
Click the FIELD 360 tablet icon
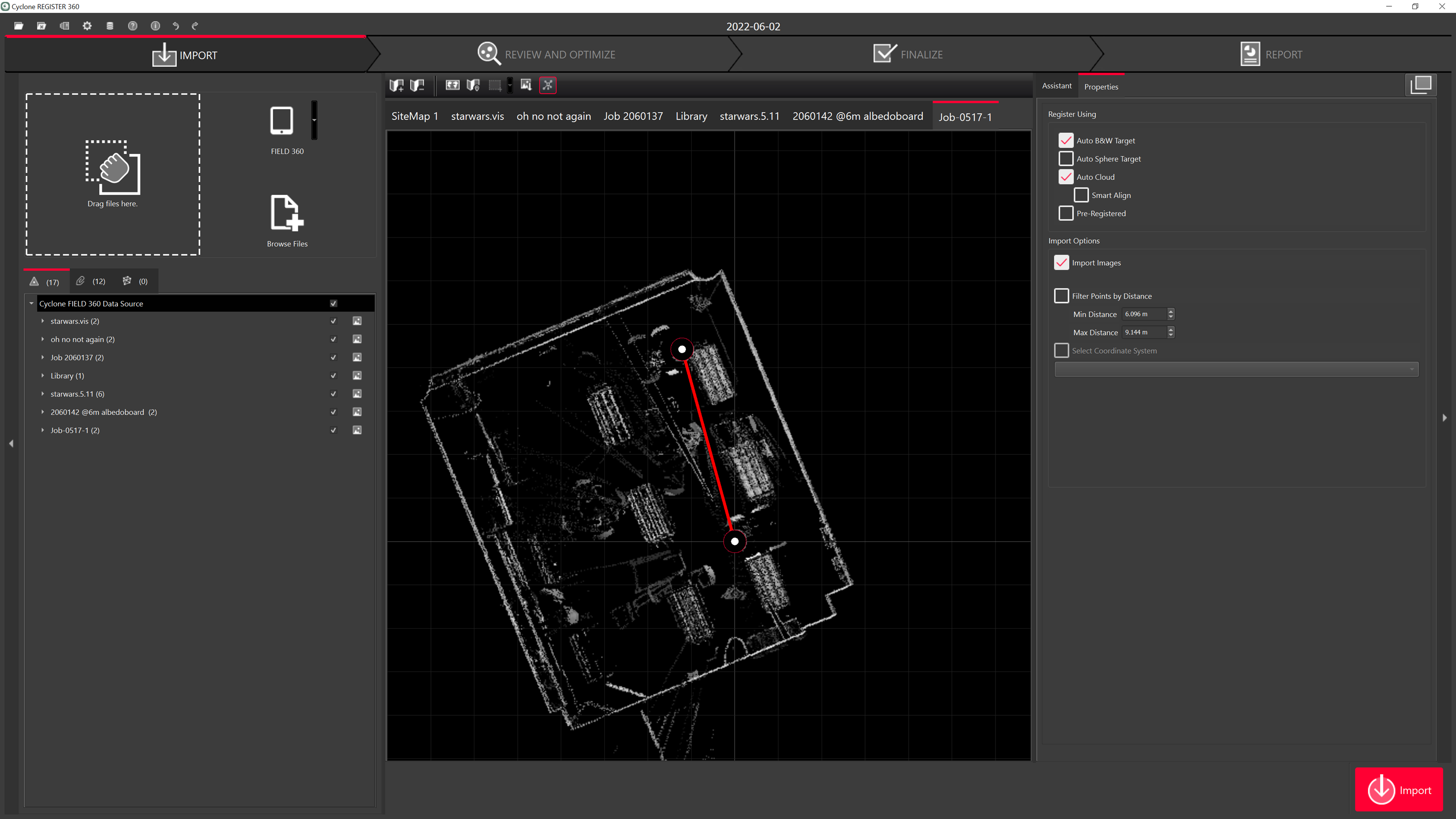pyautogui.click(x=281, y=120)
